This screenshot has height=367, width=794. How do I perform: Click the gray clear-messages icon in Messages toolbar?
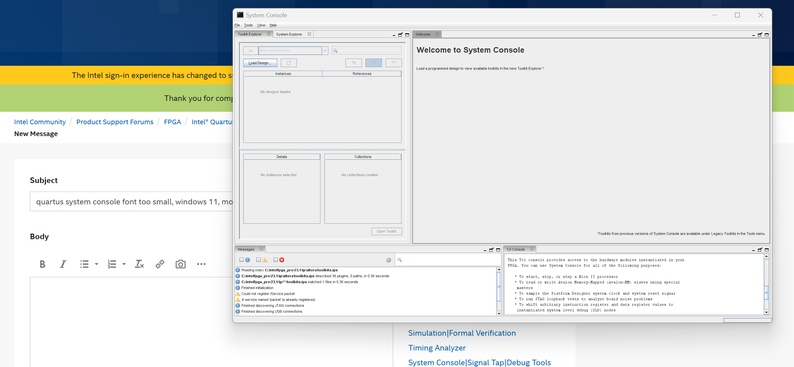coord(388,260)
